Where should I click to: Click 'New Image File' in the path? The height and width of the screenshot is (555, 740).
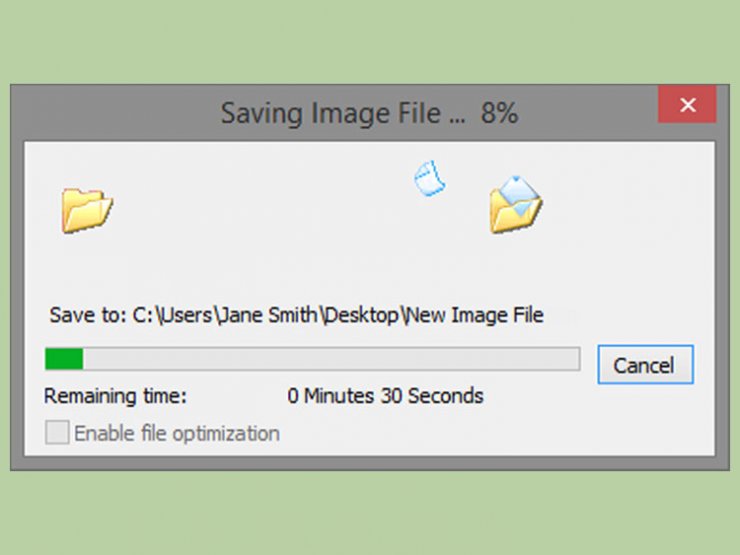475,315
